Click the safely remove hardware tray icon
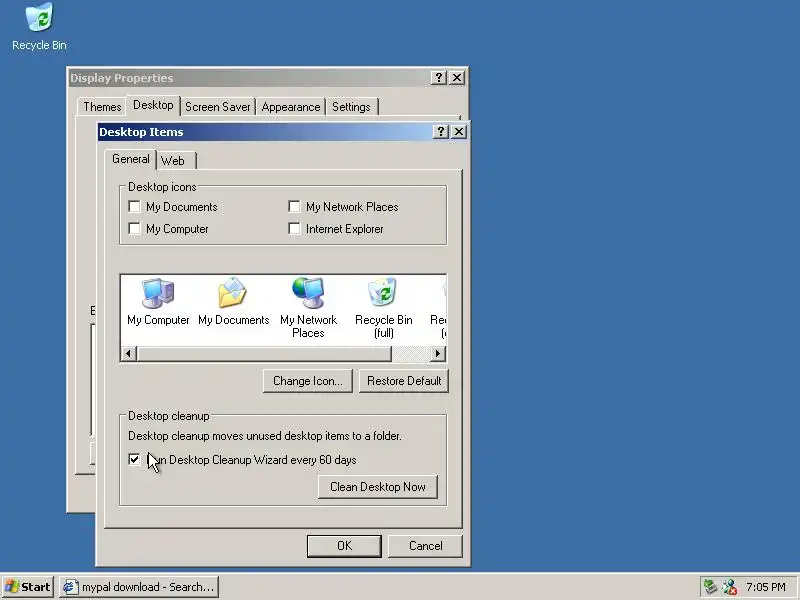The image size is (800, 600). point(710,587)
